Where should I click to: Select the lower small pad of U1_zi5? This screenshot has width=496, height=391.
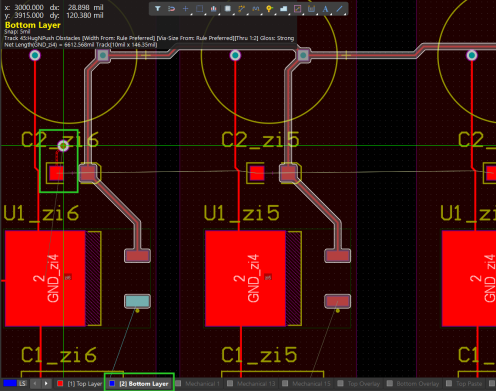pos(337,301)
